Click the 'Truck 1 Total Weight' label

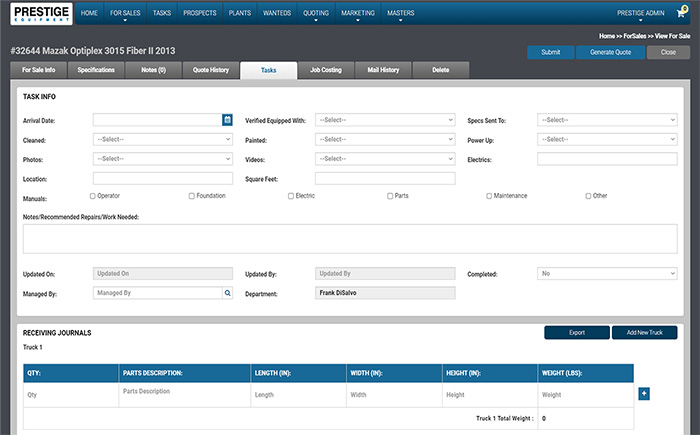click(504, 418)
